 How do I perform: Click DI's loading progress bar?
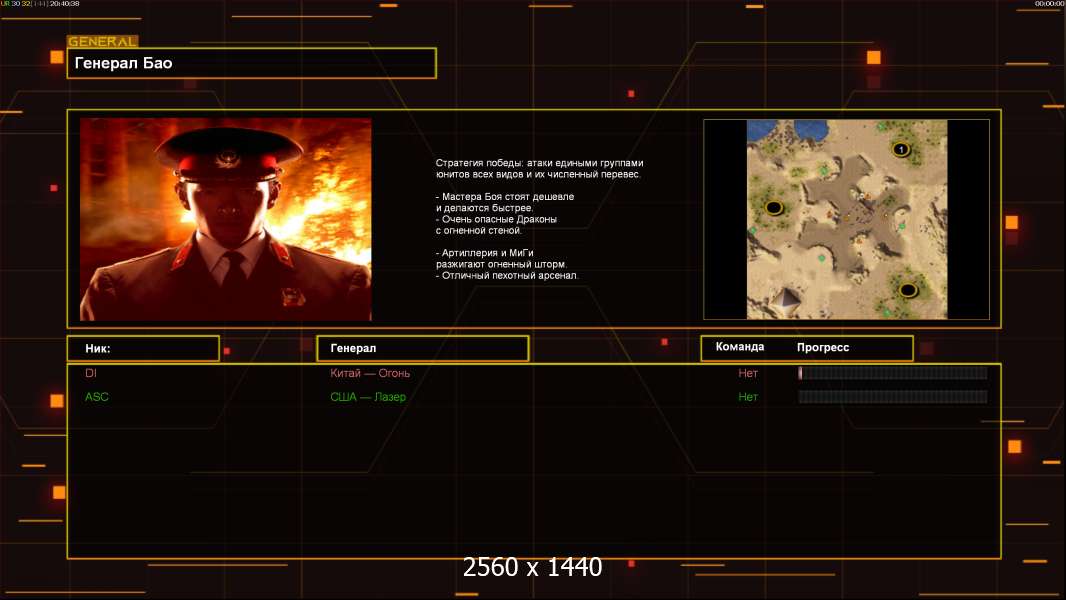pyautogui.click(x=893, y=372)
